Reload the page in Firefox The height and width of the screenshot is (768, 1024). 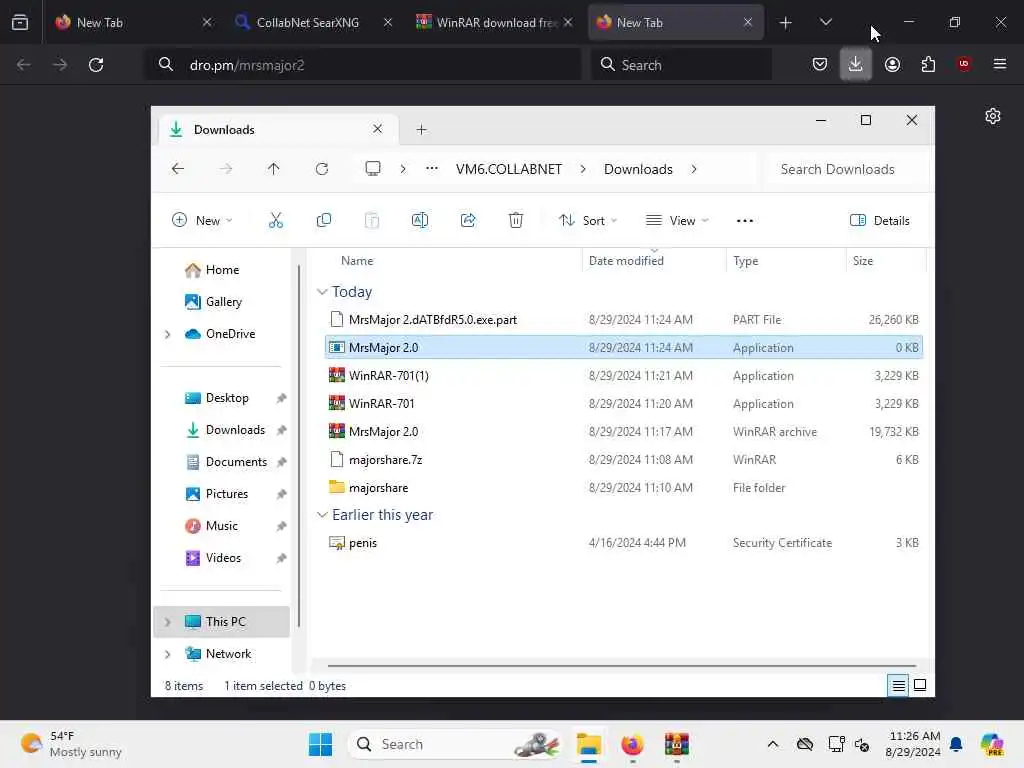(x=96, y=65)
